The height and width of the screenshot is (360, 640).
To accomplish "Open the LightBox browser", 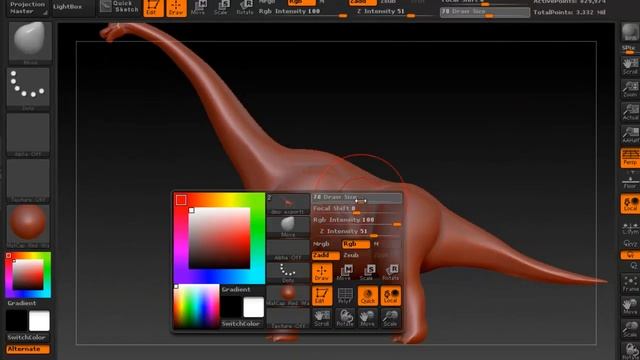I will [67, 7].
